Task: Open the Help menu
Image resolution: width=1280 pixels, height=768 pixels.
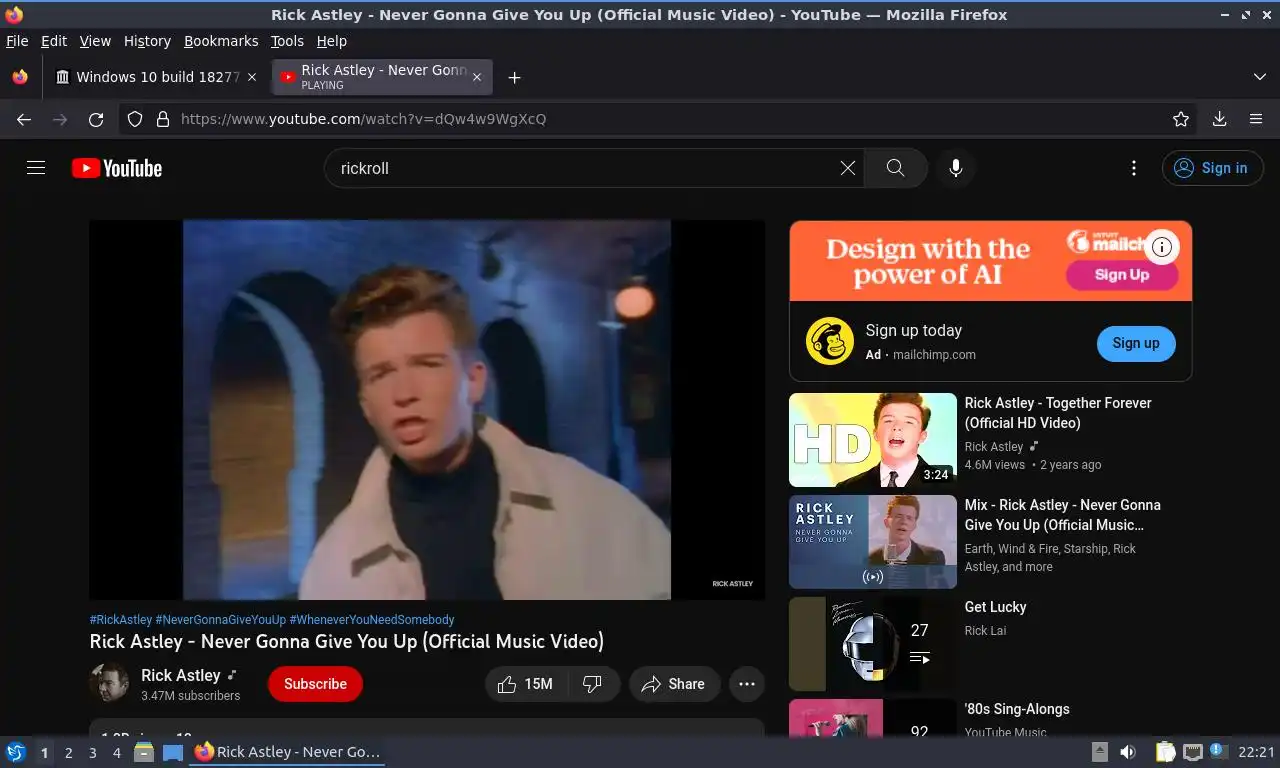Action: 332,41
